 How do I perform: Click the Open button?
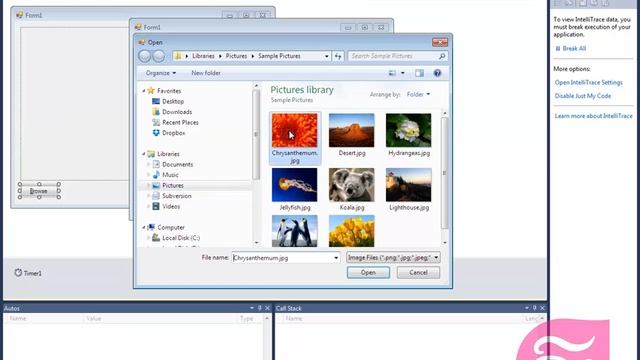pos(368,273)
